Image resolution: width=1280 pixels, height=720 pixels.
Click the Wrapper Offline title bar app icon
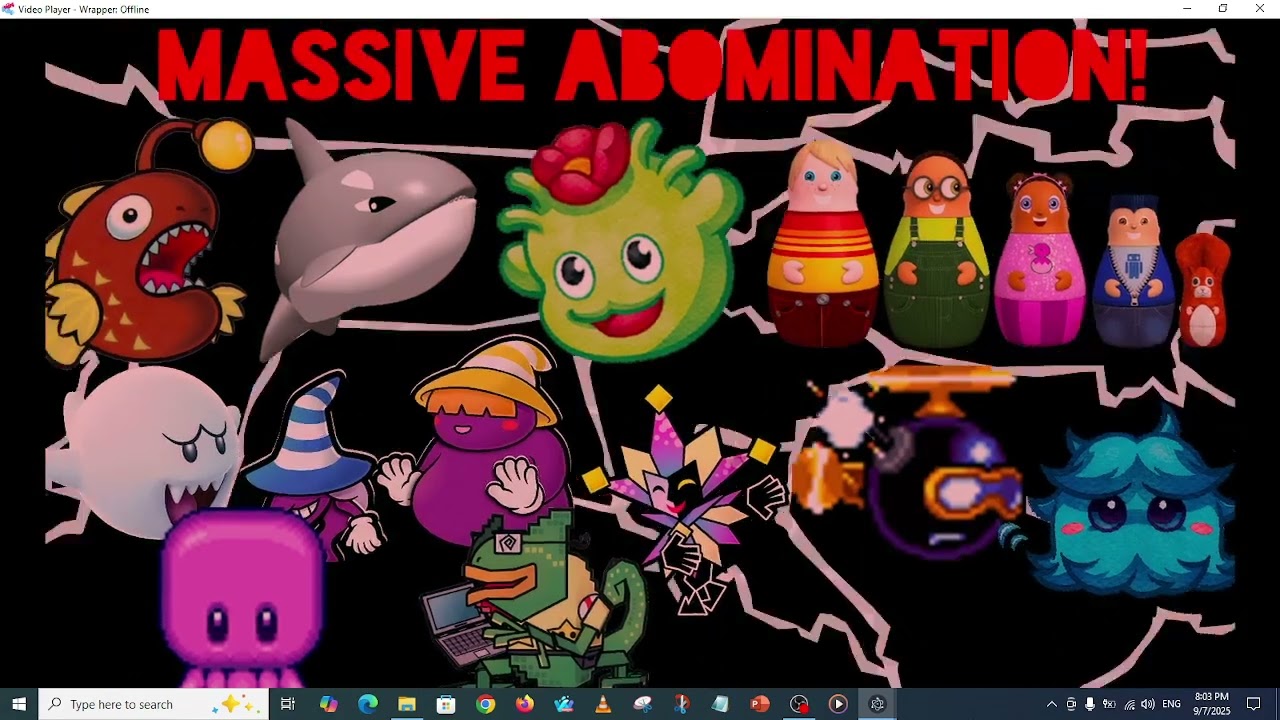(8, 9)
